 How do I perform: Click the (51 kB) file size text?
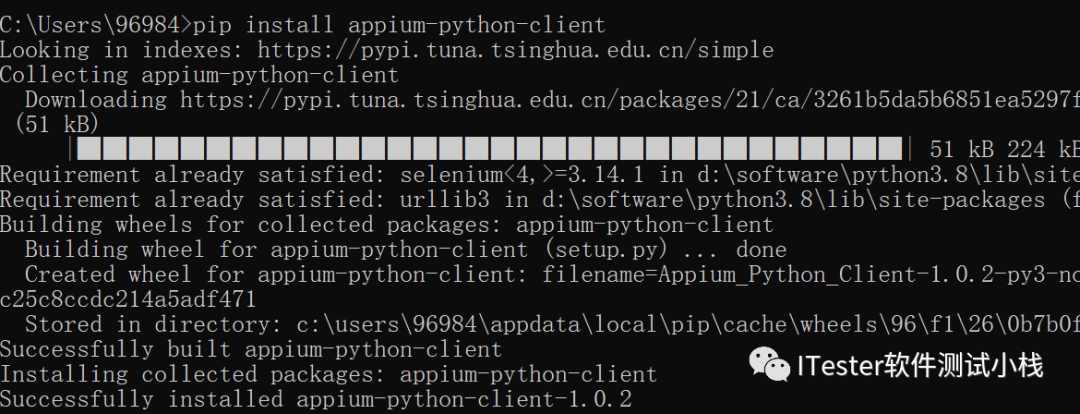point(57,125)
